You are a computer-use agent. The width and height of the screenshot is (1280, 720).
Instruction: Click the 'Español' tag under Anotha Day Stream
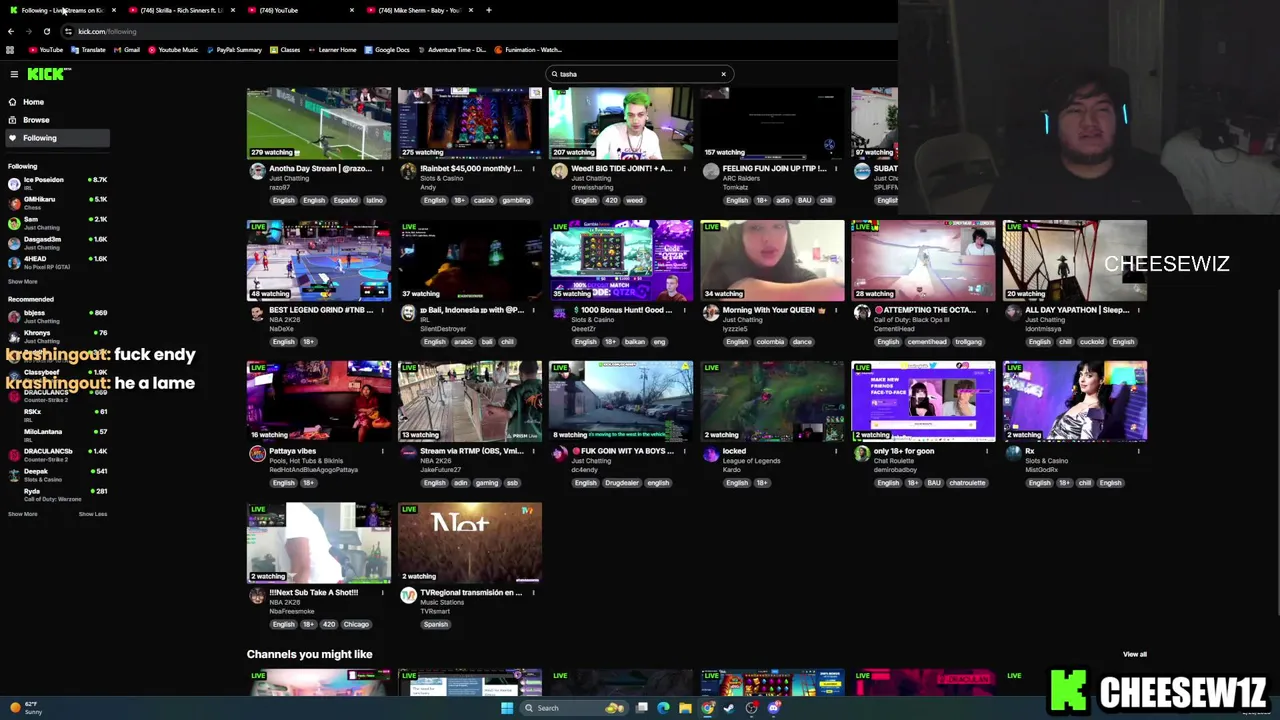point(345,200)
